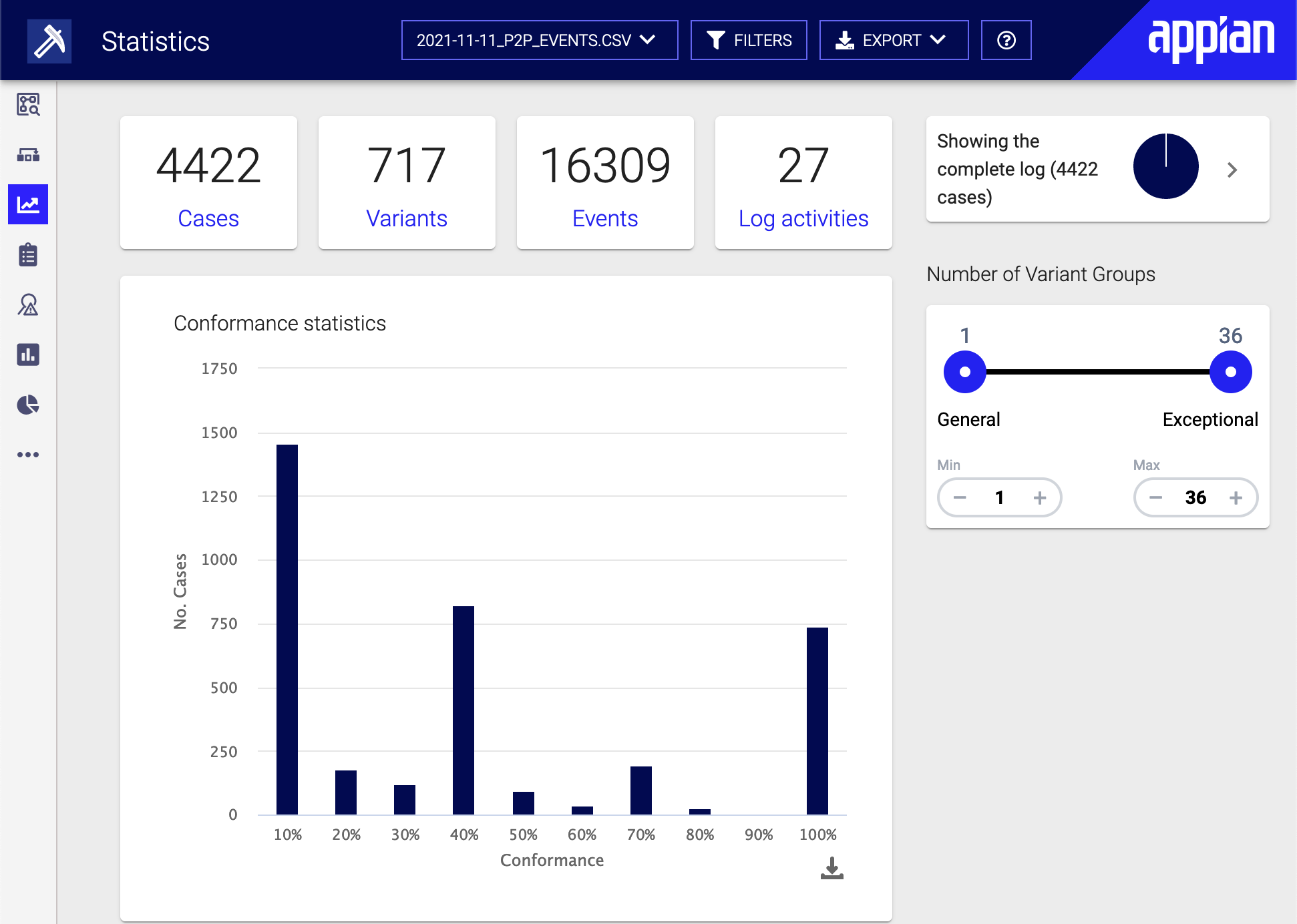Open the 717 Variants card
The image size is (1297, 924).
(x=407, y=182)
